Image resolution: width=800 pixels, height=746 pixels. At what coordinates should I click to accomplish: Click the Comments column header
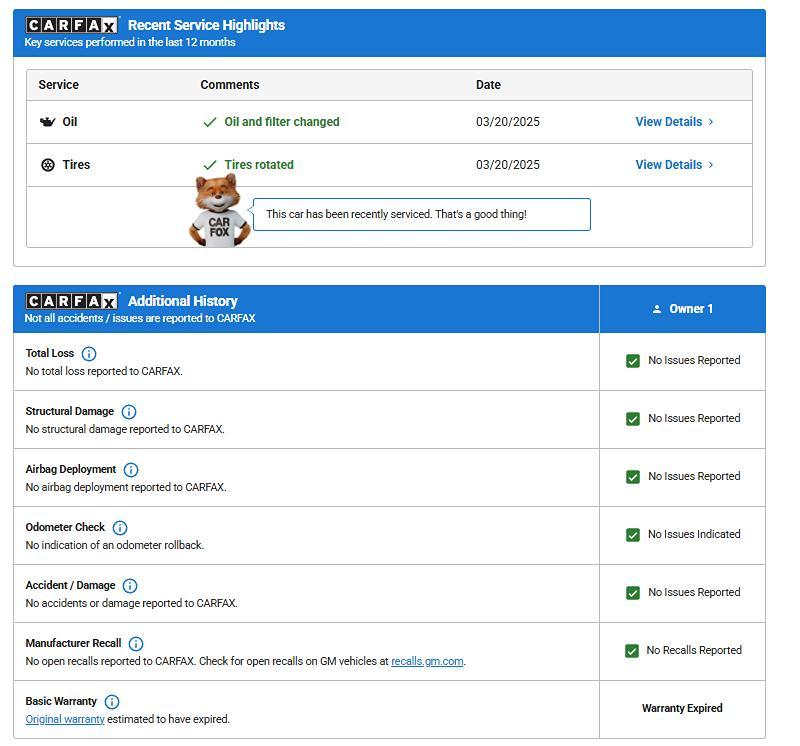coord(230,85)
